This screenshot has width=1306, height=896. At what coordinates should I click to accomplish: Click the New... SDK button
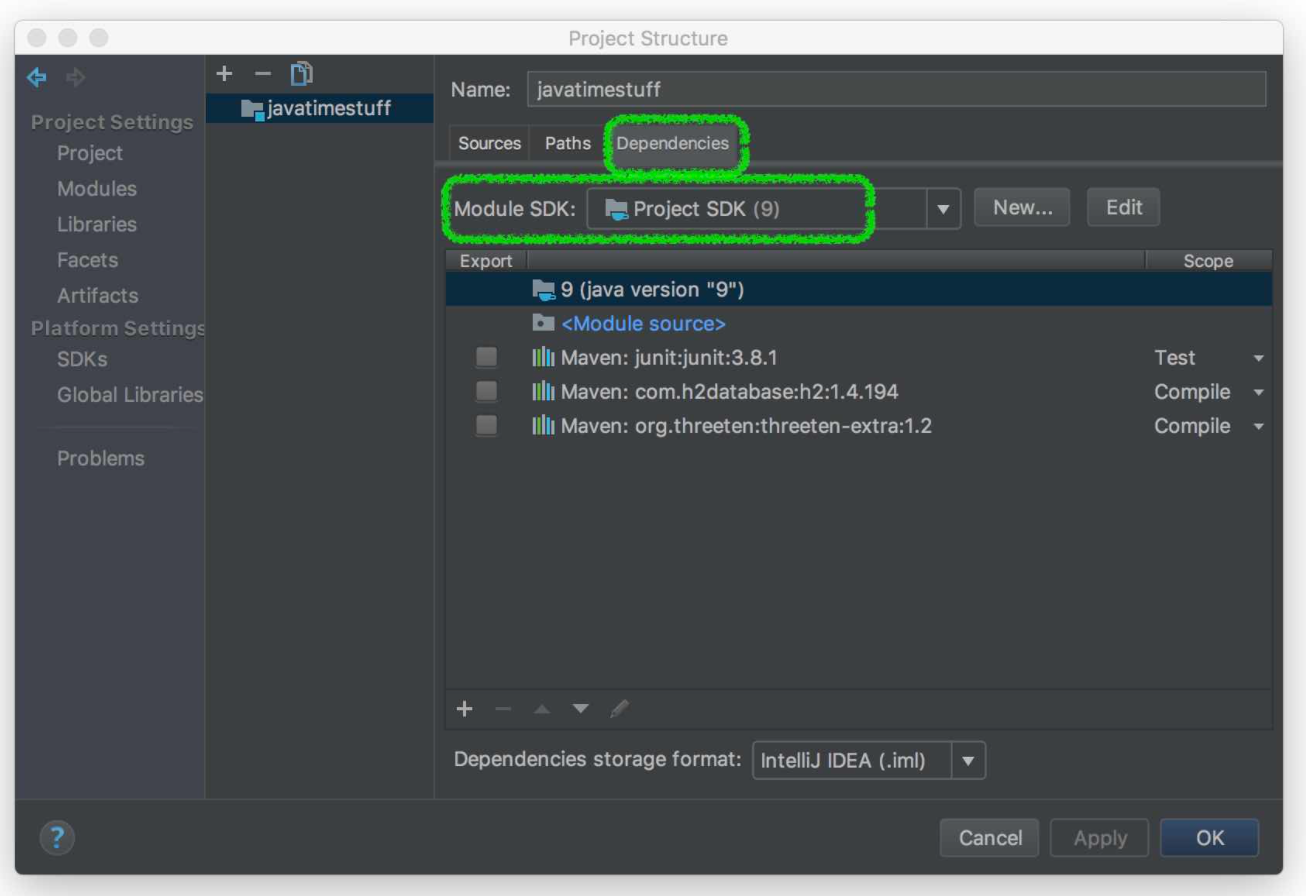(1022, 208)
